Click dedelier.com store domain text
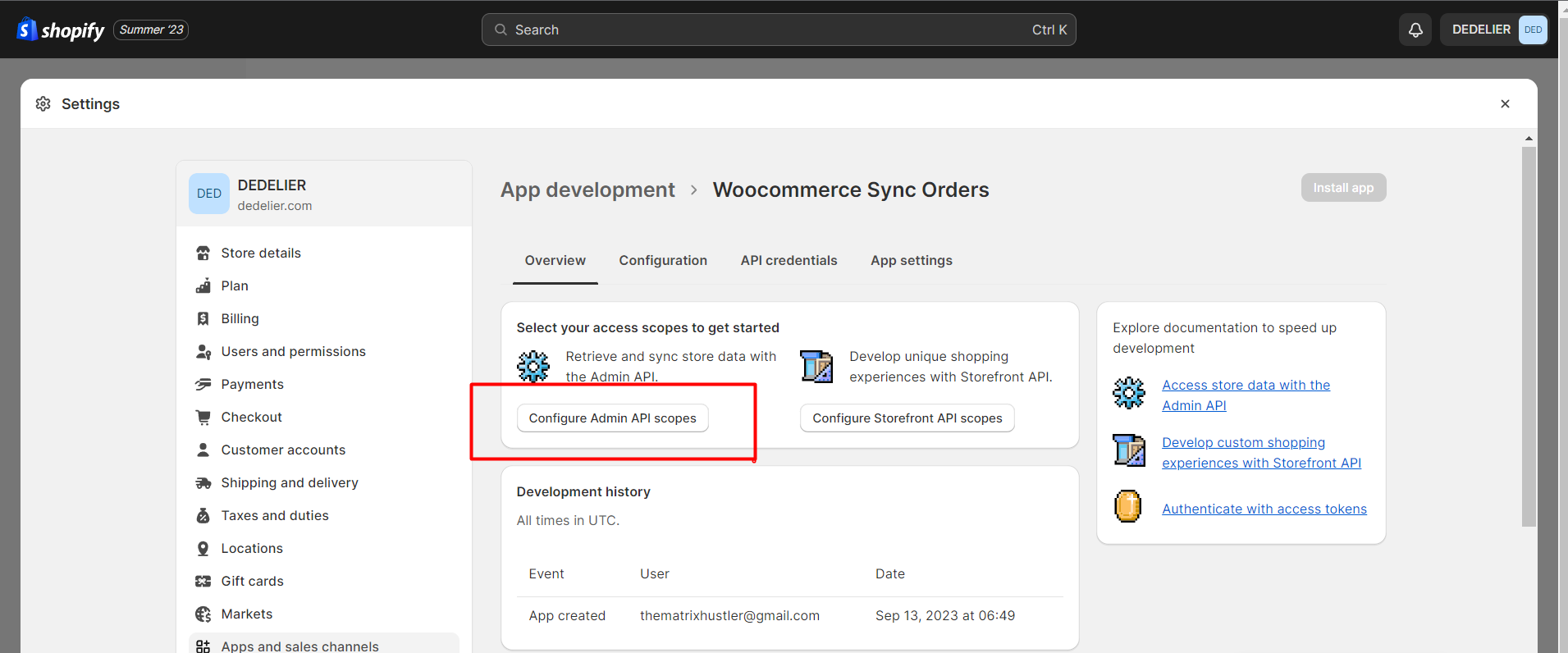1568x653 pixels. pyautogui.click(x=275, y=206)
